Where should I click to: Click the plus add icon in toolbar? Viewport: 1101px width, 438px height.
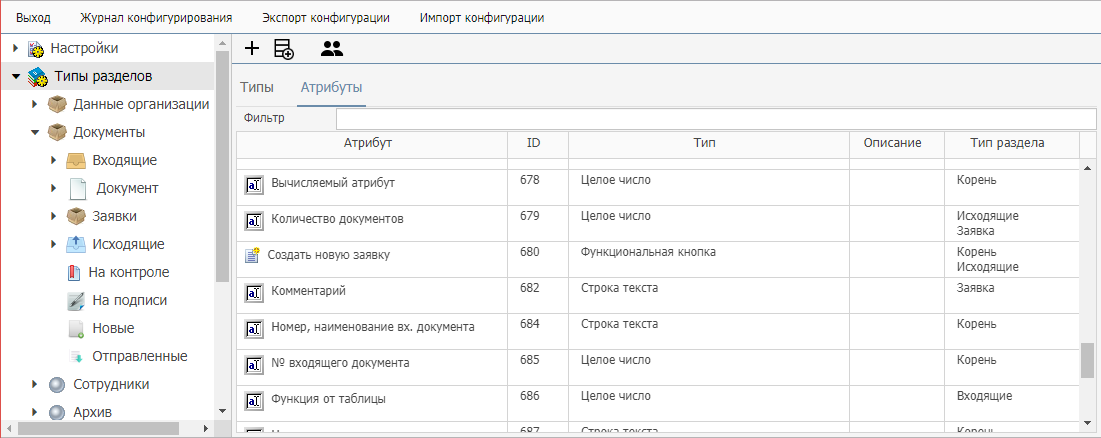[x=252, y=48]
